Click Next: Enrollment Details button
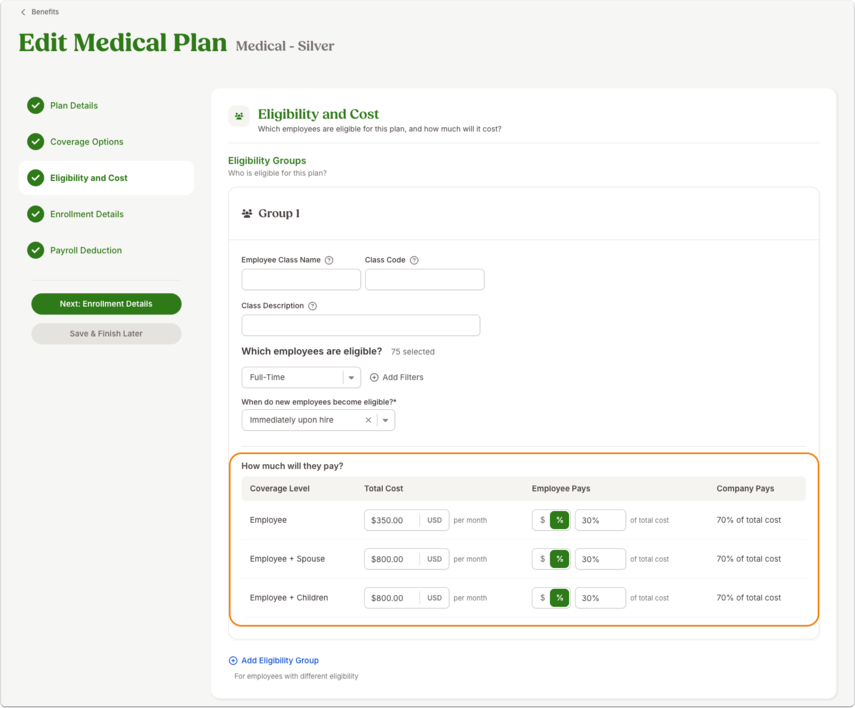The image size is (855, 708). [106, 304]
